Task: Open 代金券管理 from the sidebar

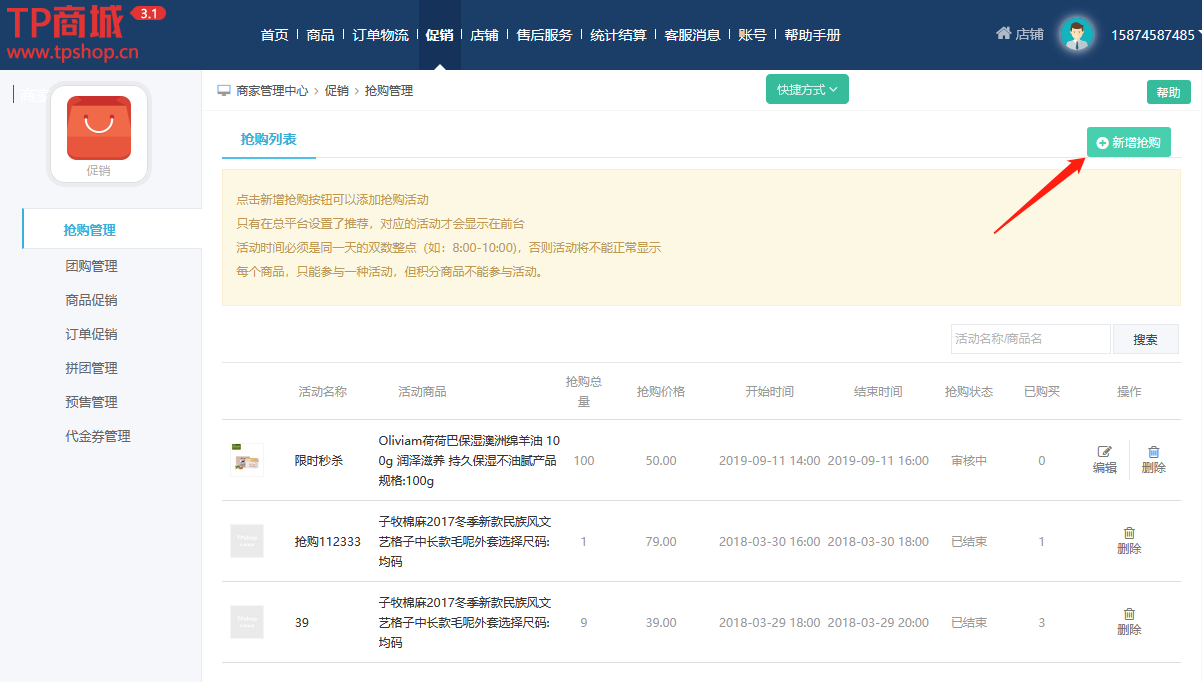Action: 98,436
